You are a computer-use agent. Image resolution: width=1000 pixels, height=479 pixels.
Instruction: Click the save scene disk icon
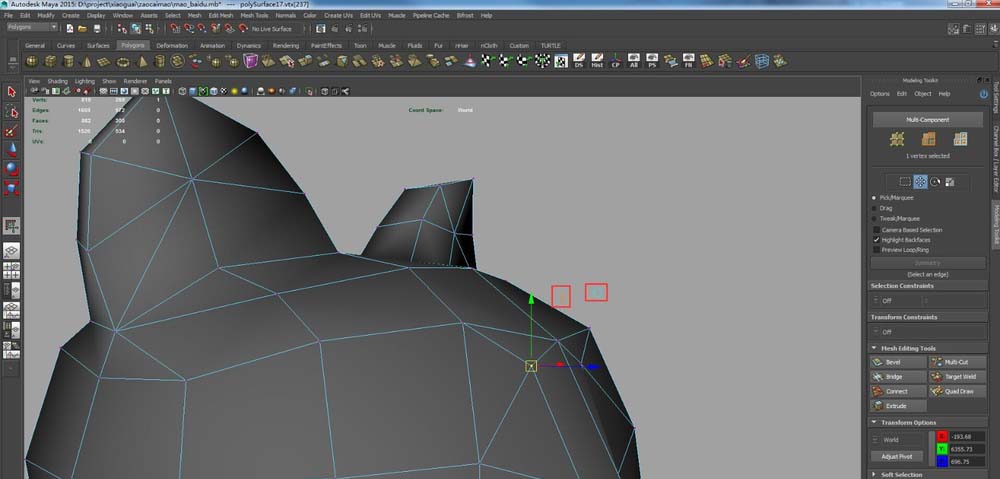[97, 29]
